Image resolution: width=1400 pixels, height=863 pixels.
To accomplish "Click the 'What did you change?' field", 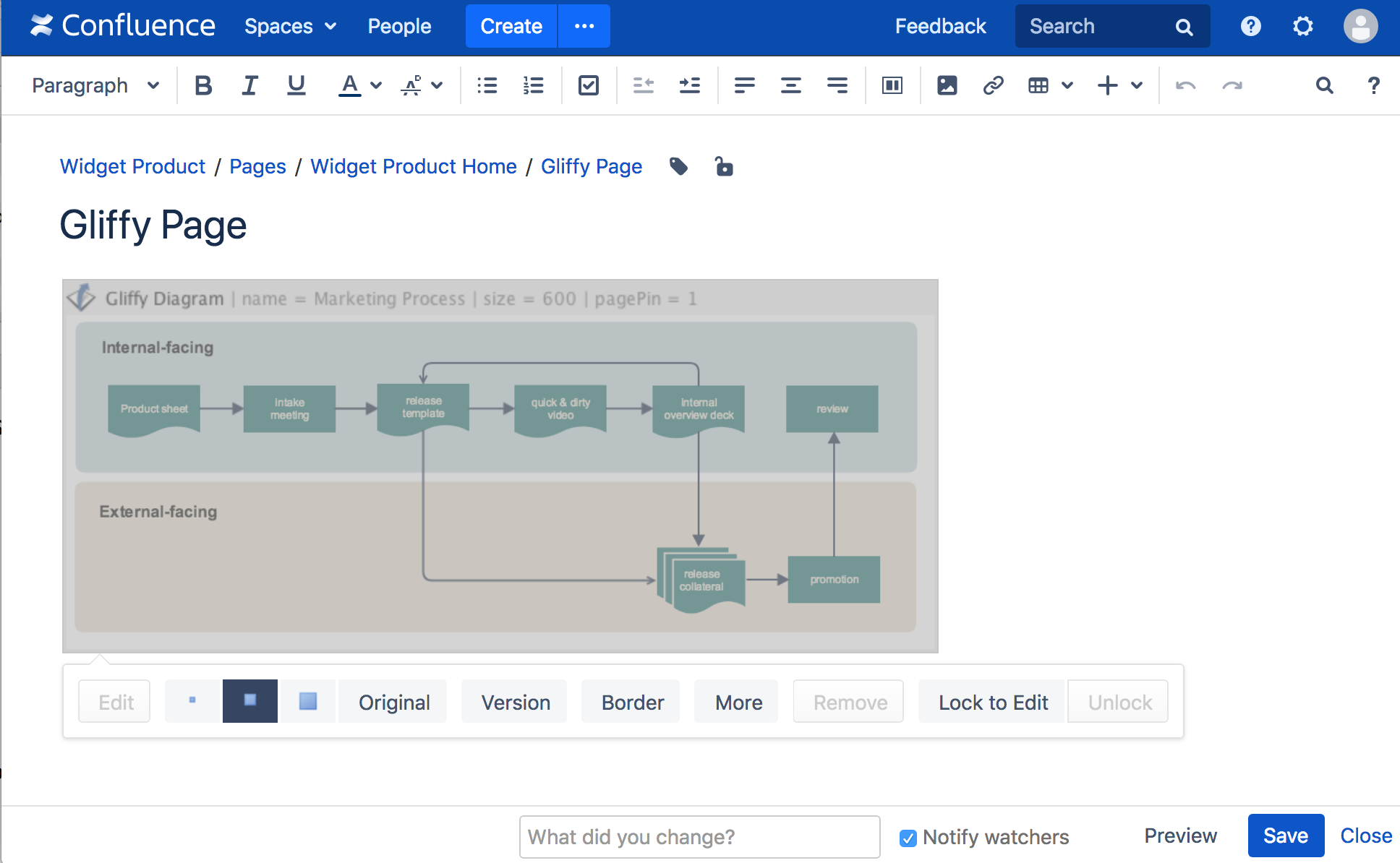I will [699, 837].
